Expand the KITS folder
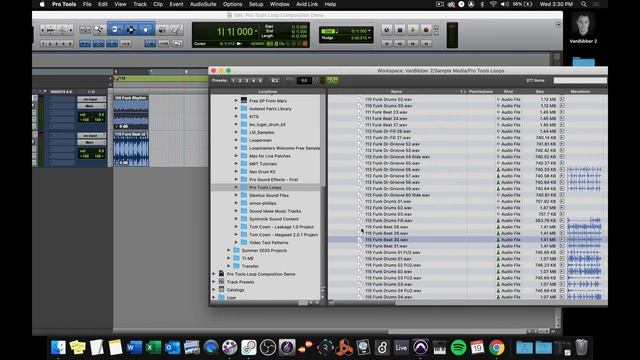Viewport: 640px width, 360px height. coord(236,116)
